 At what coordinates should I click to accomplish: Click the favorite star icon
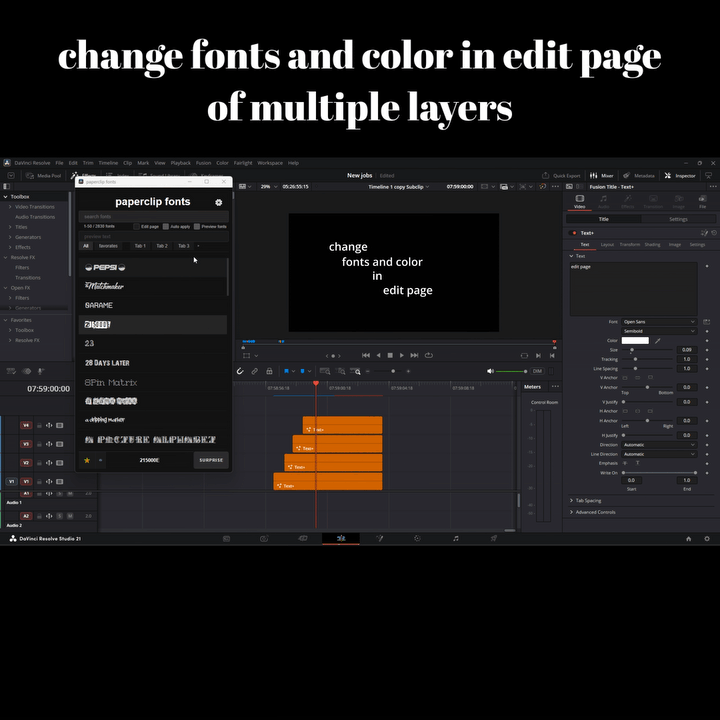coord(87,460)
